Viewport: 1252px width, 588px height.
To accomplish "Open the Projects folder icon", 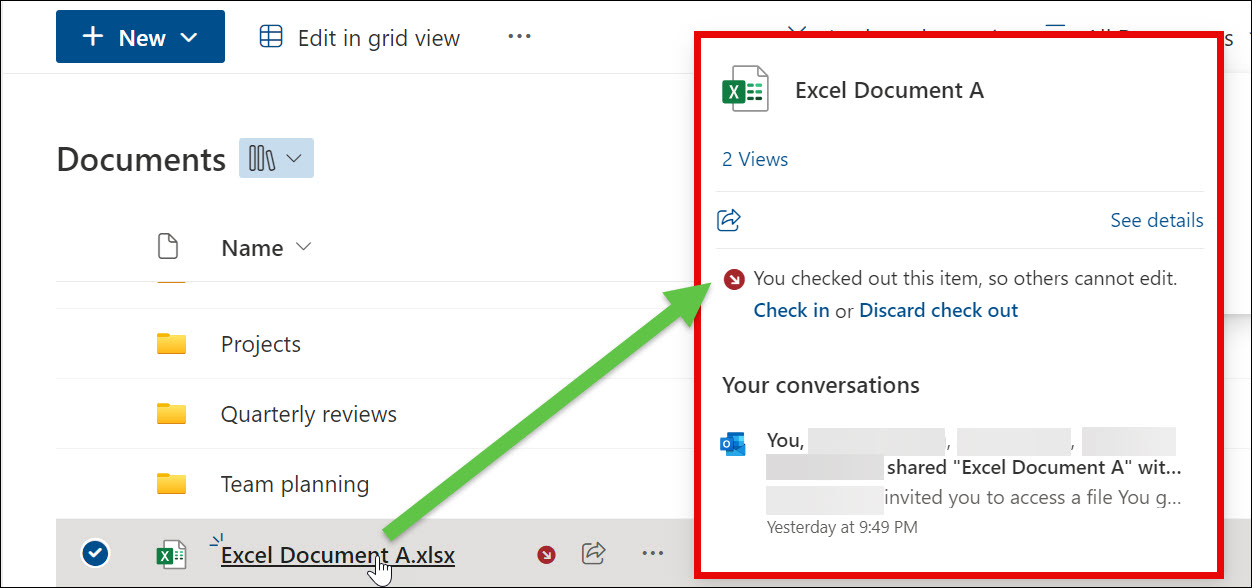I will pos(171,343).
